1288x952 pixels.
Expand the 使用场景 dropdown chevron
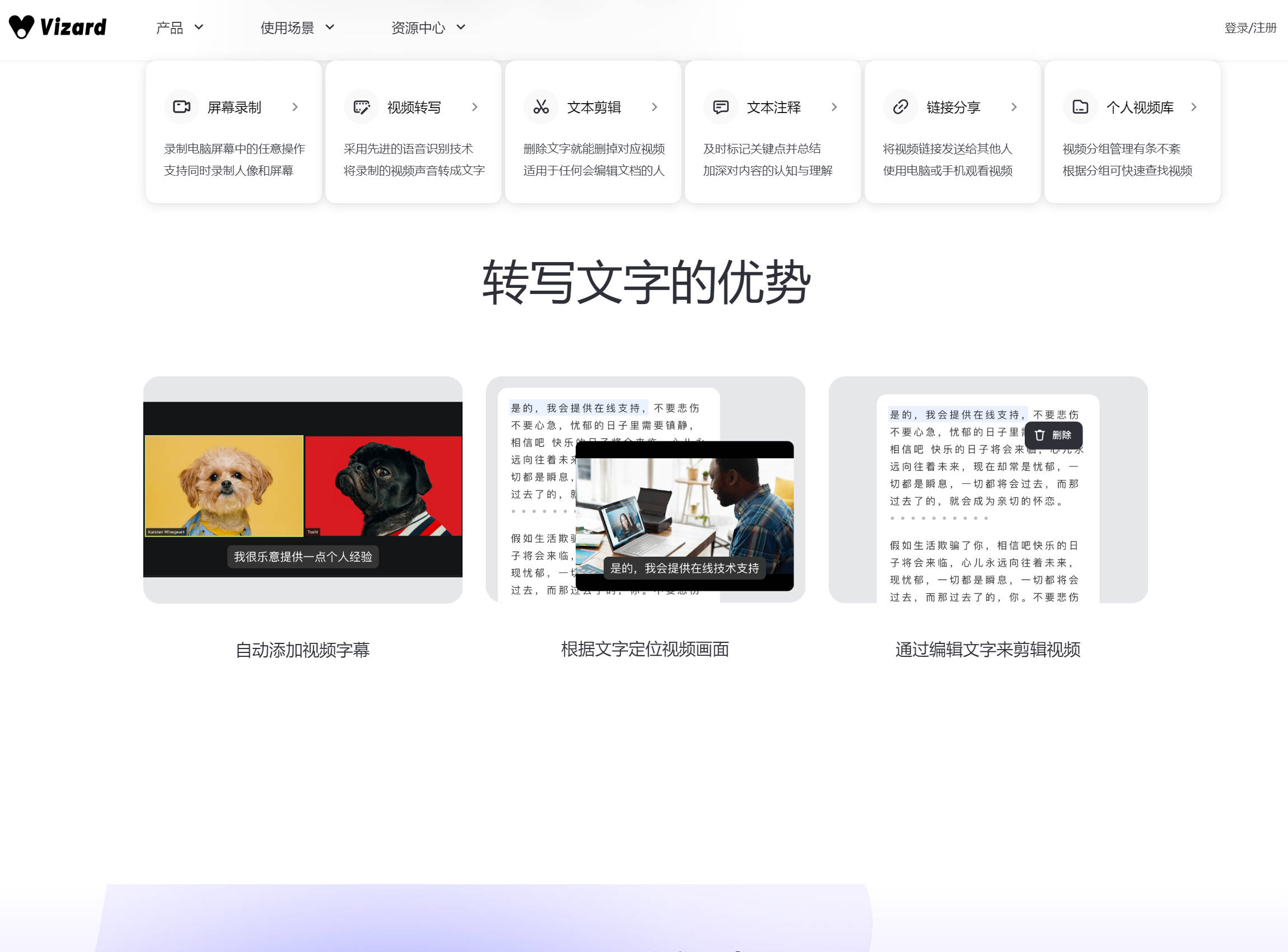pyautogui.click(x=330, y=27)
